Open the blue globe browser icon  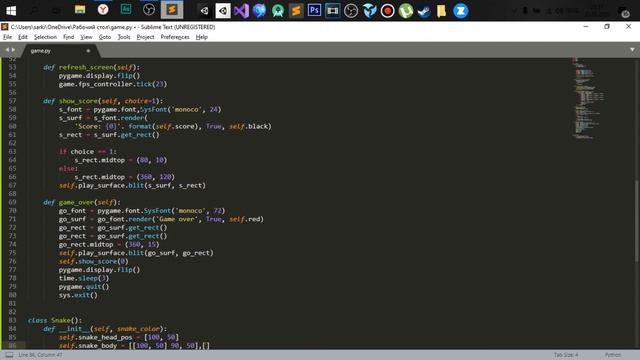click(259, 11)
